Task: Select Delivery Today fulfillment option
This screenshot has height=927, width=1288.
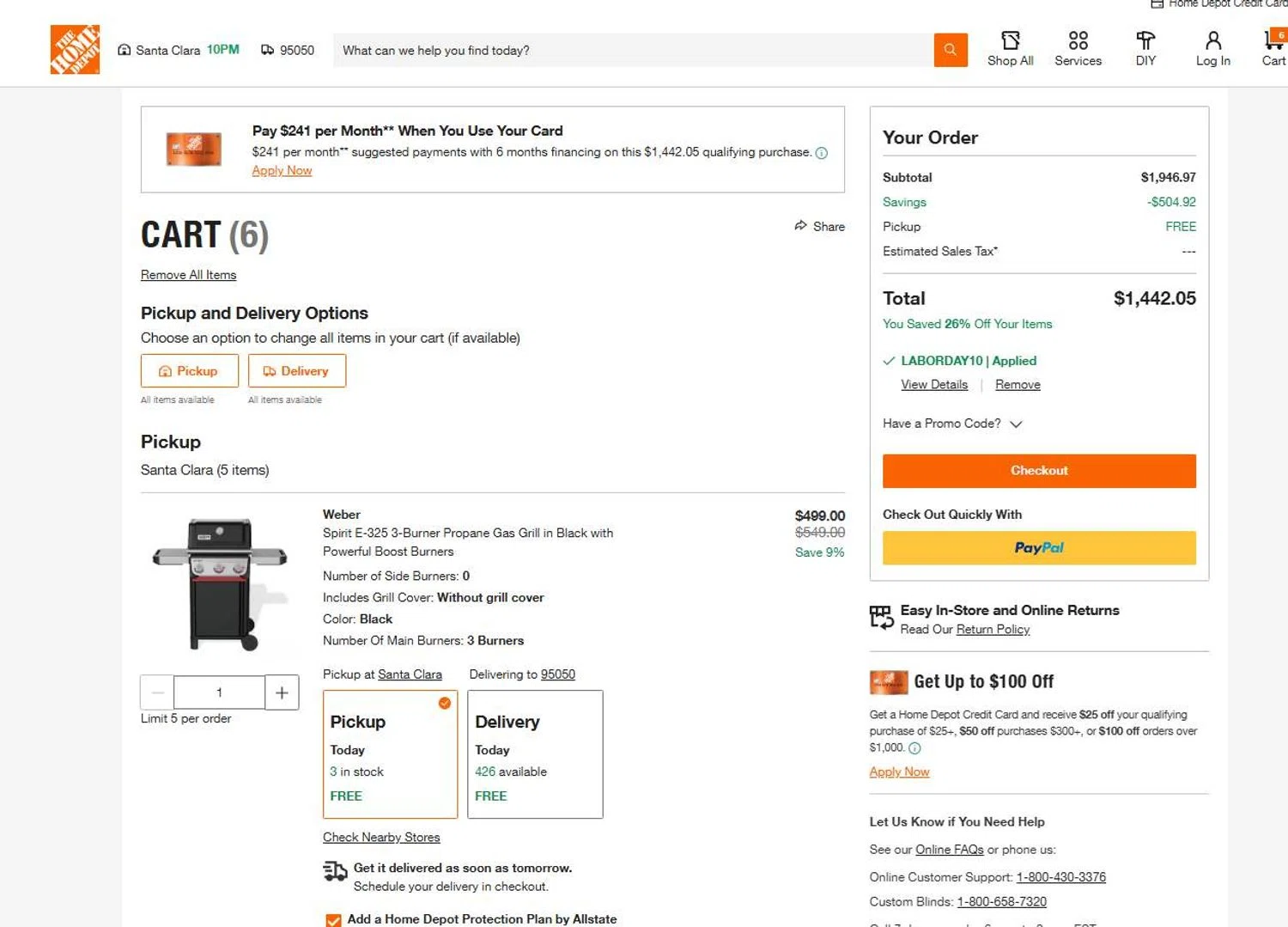Action: [535, 754]
